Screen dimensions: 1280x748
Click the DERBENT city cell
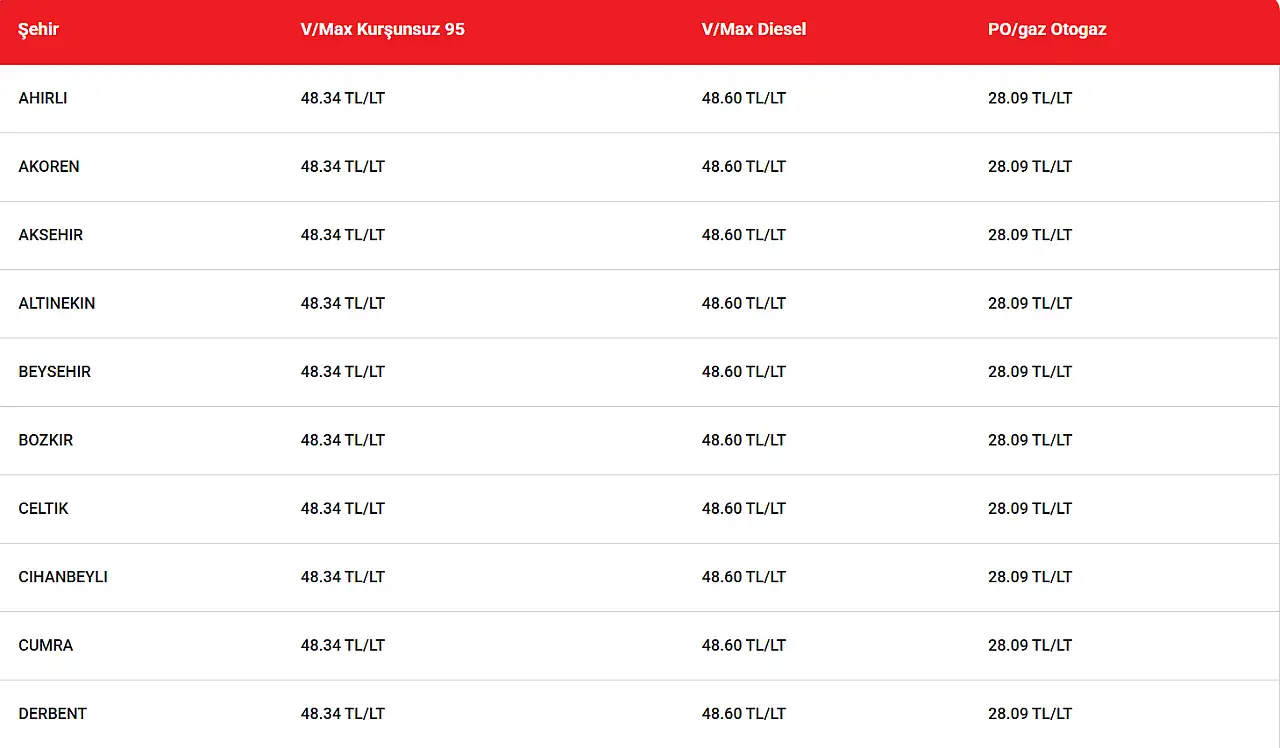[x=53, y=714]
